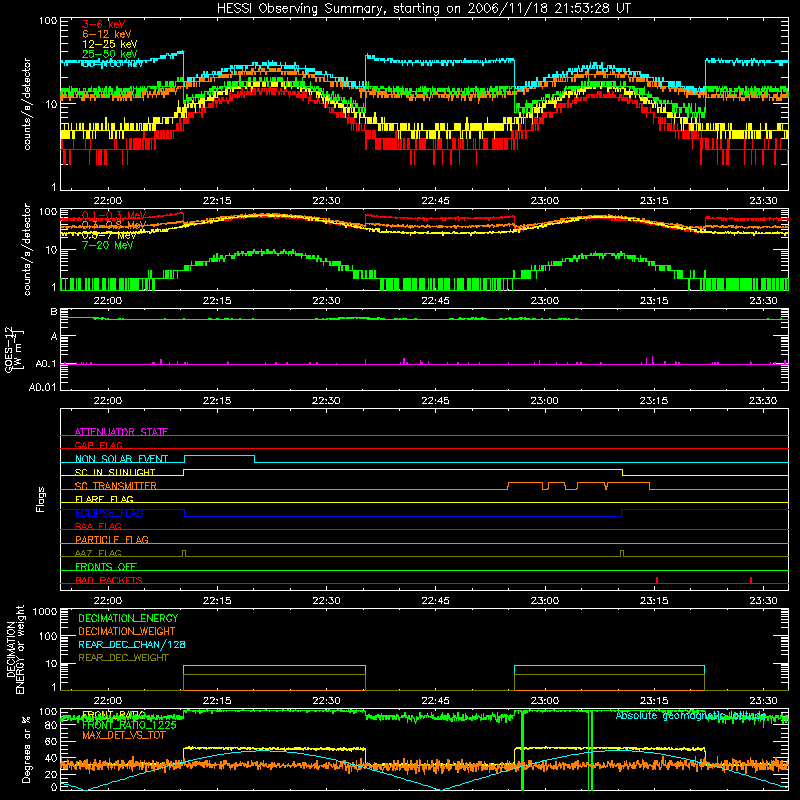Click the DECIMATION_WEIGHT legend label
This screenshot has width=800, height=800.
click(x=127, y=631)
